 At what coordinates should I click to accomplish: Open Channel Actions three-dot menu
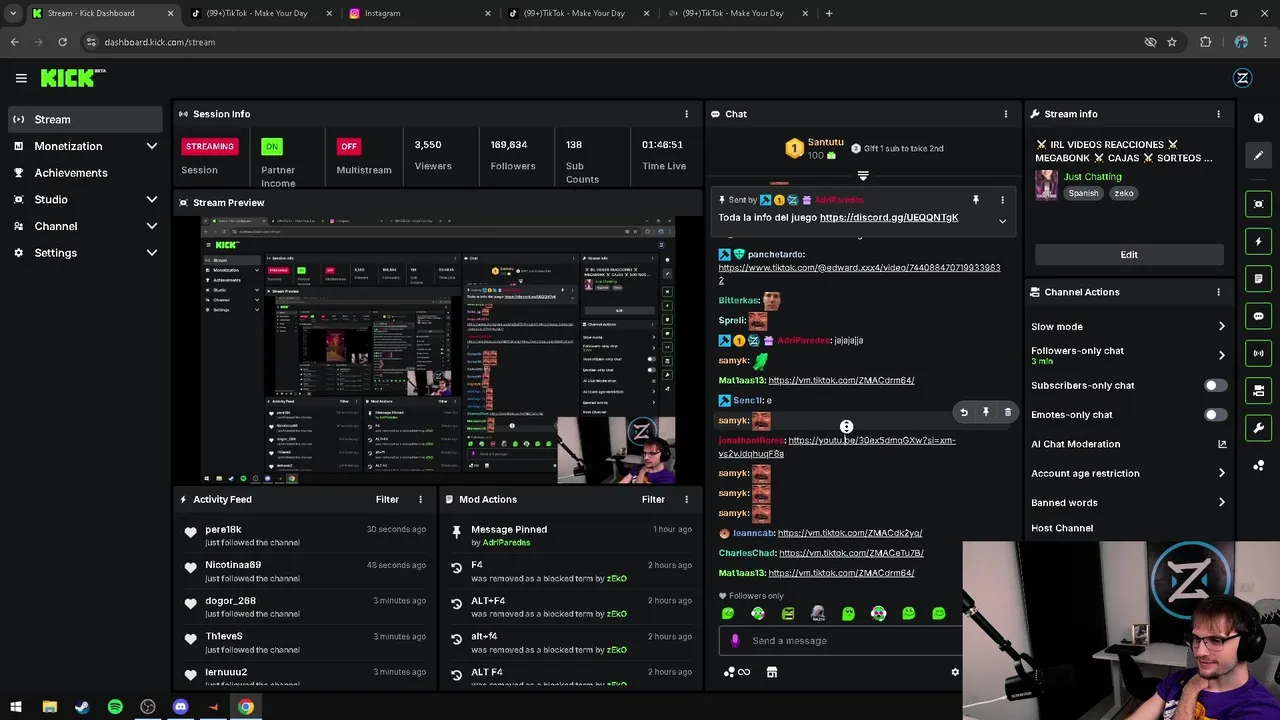coord(1218,292)
